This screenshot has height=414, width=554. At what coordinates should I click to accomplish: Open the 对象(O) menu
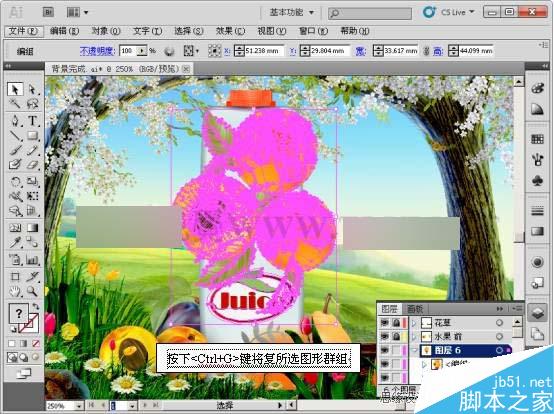tap(106, 31)
